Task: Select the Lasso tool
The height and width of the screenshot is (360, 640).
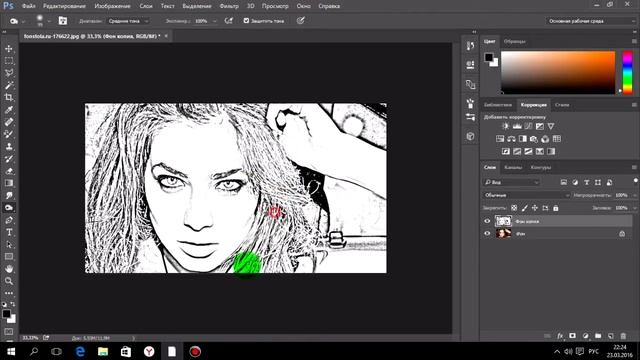Action: click(x=9, y=73)
